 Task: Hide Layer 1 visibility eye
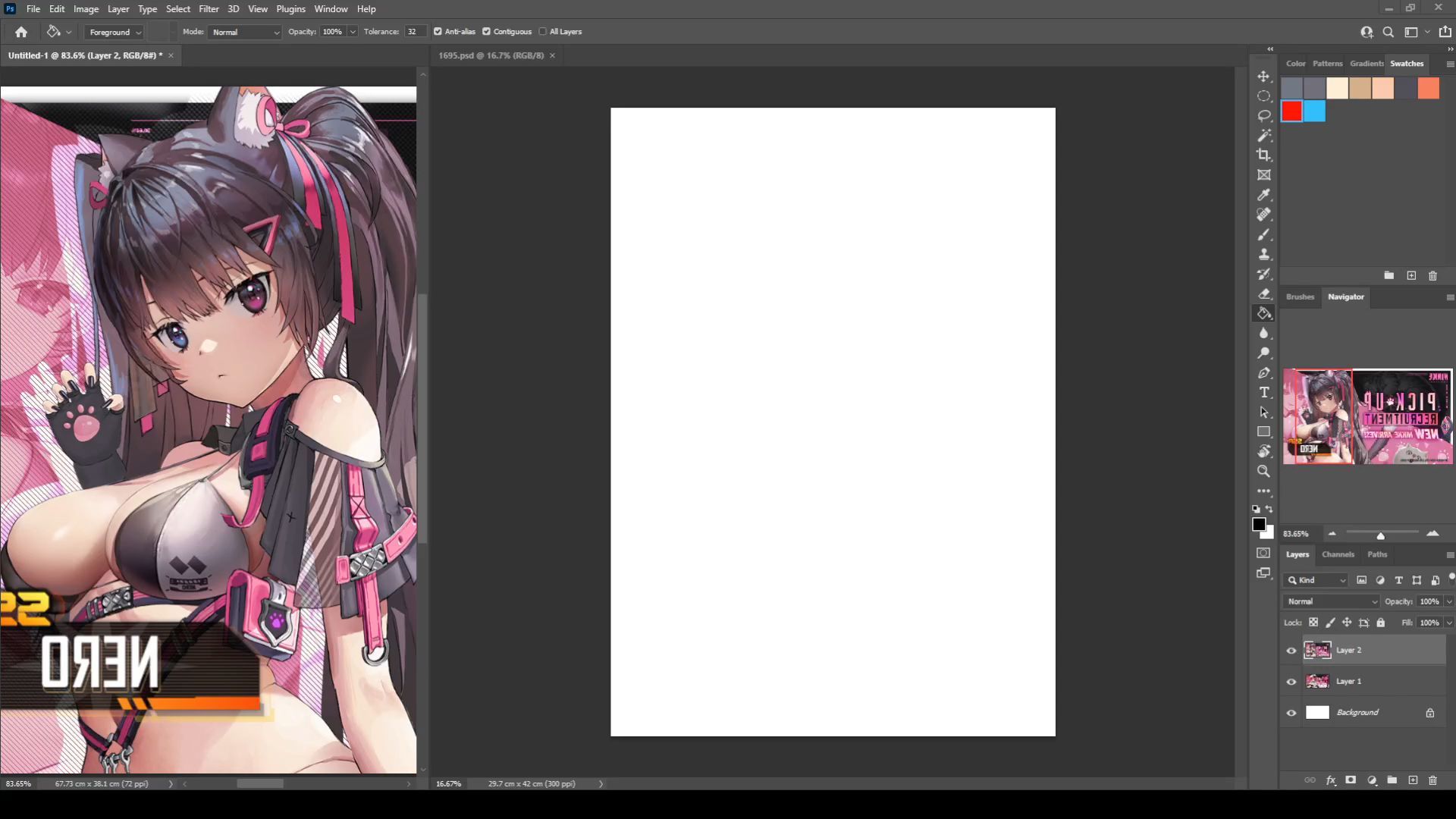coord(1291,682)
